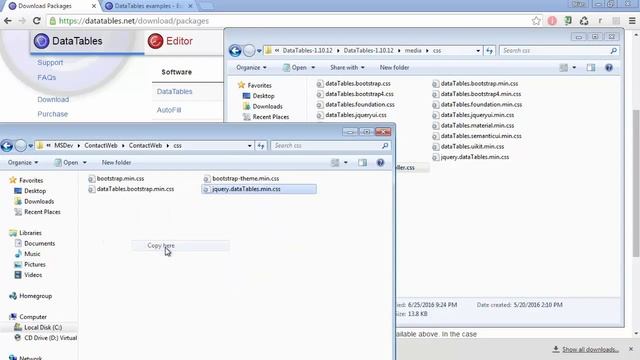Image resolution: width=640 pixels, height=360 pixels.
Task: Click Show all downloads link
Action: coord(590,349)
